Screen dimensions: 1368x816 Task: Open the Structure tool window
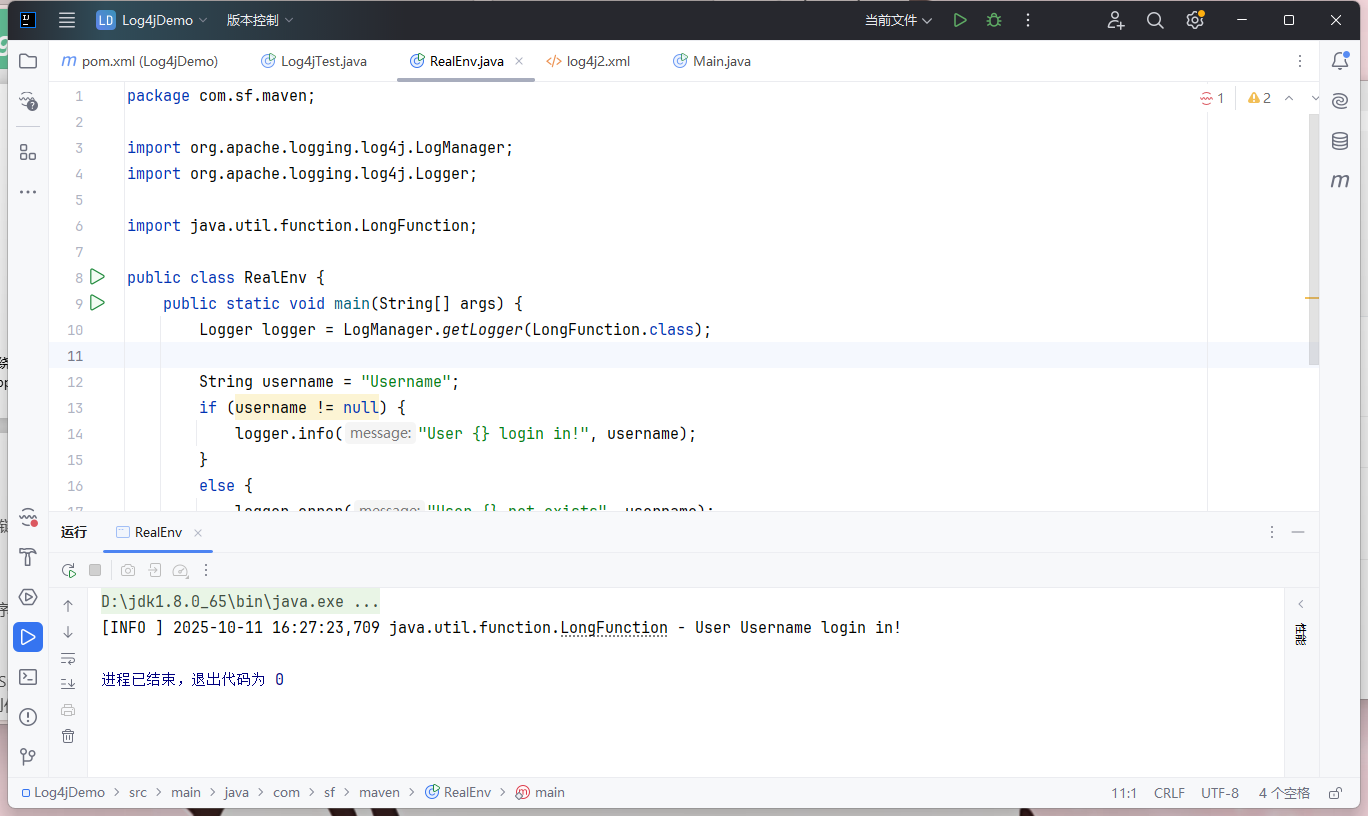(x=28, y=152)
